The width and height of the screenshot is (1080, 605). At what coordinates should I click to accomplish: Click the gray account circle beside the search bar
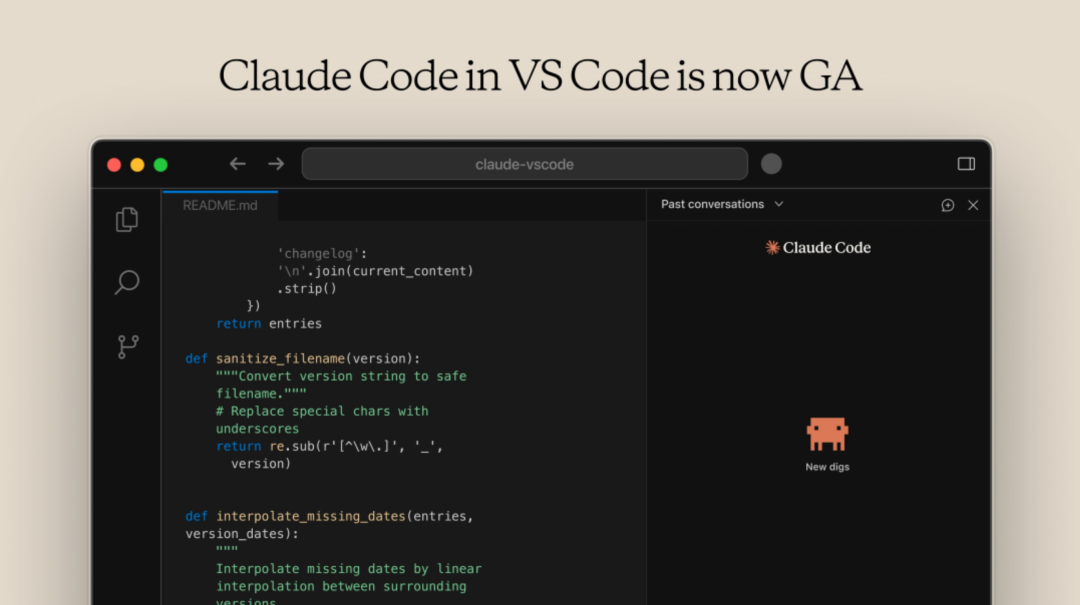tap(771, 163)
